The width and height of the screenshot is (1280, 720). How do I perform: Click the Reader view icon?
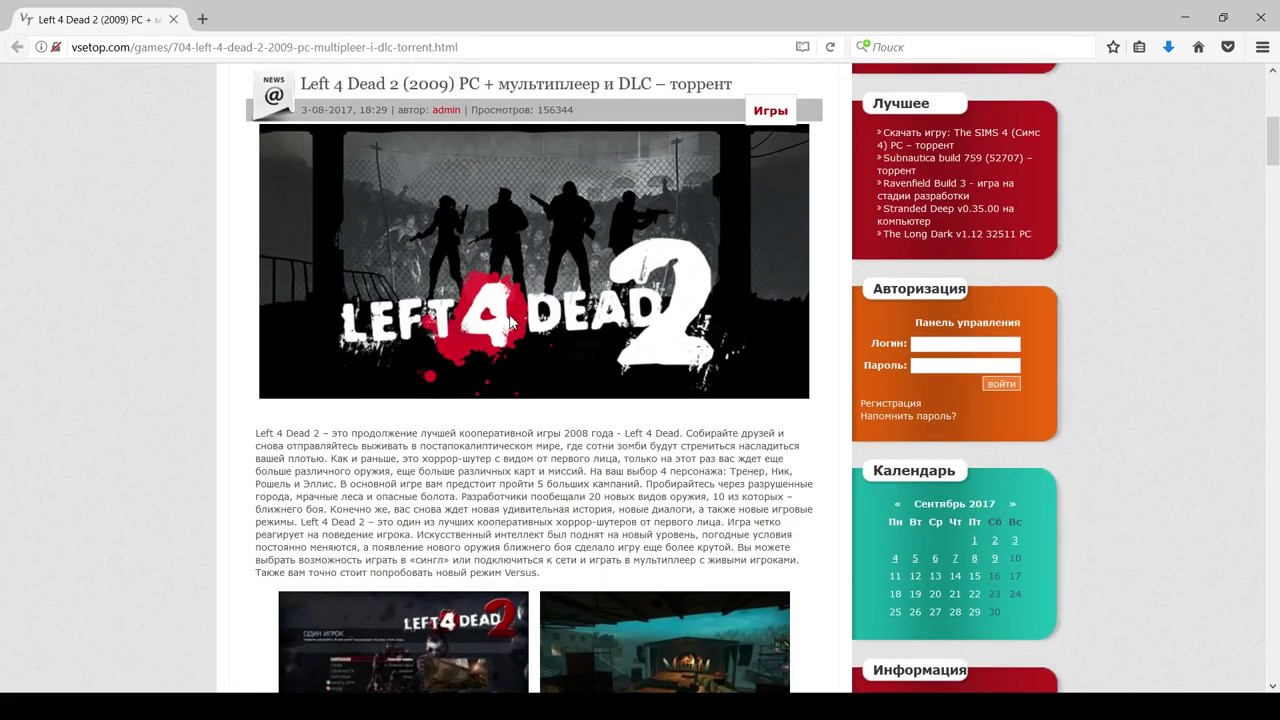[802, 47]
